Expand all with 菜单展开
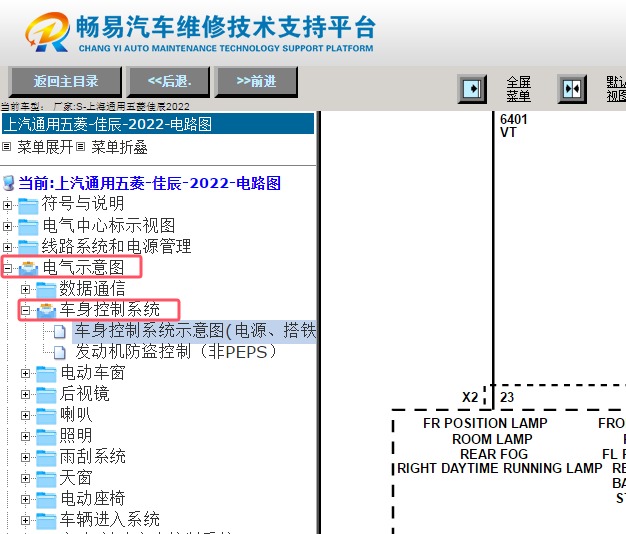626x534 pixels. 45,147
